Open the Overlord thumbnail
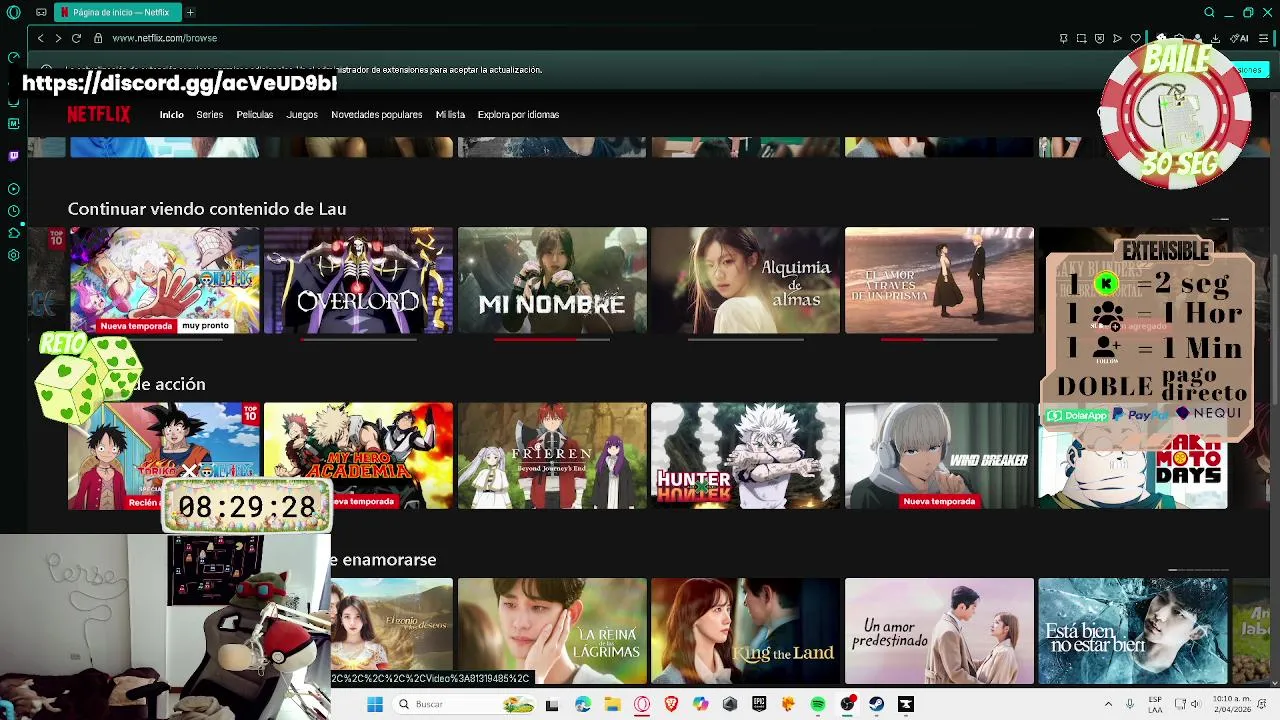Viewport: 1280px width, 720px height. (x=358, y=280)
